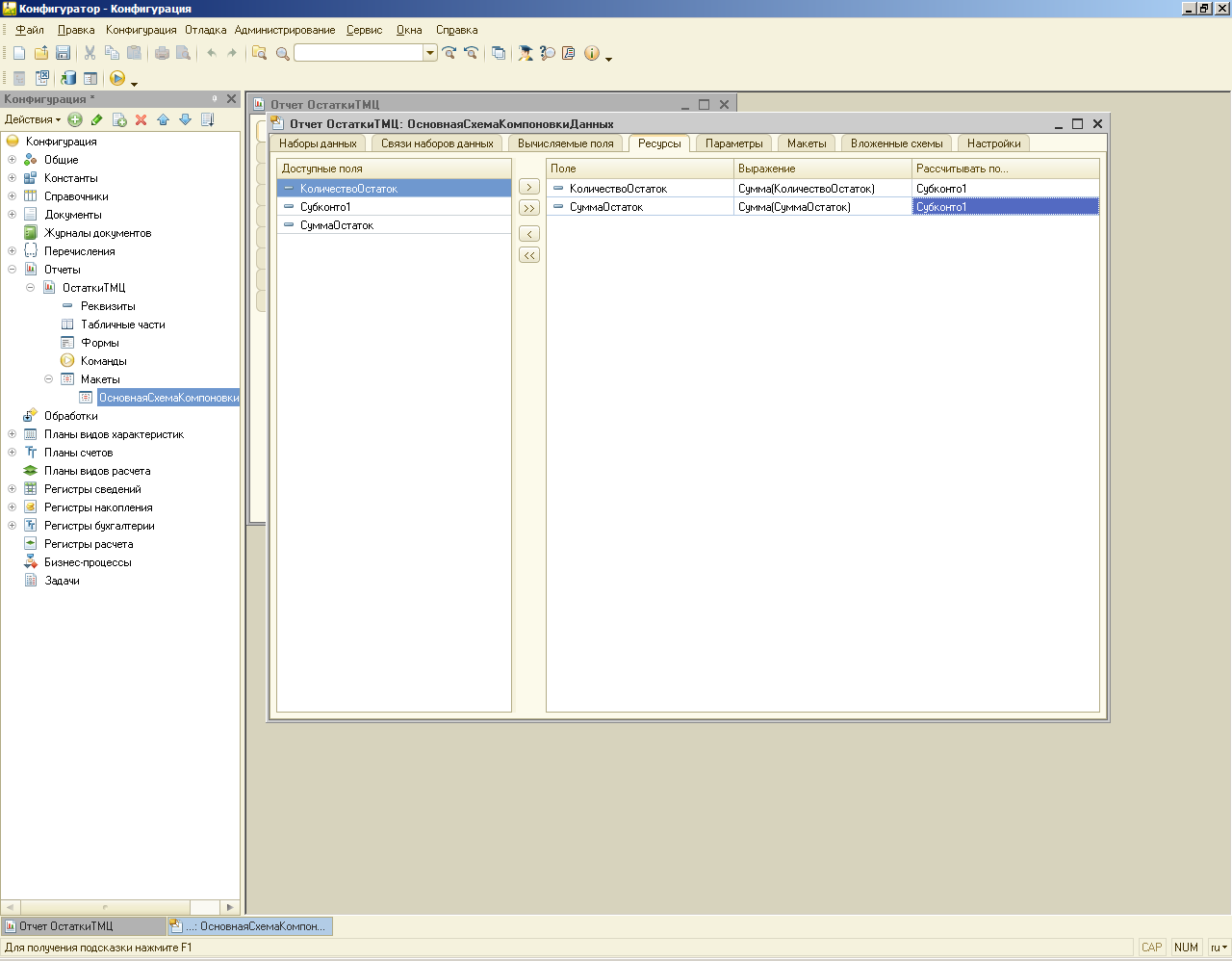The height and width of the screenshot is (961, 1232).
Task: Click the Update database configuration icon
Action: 68,78
